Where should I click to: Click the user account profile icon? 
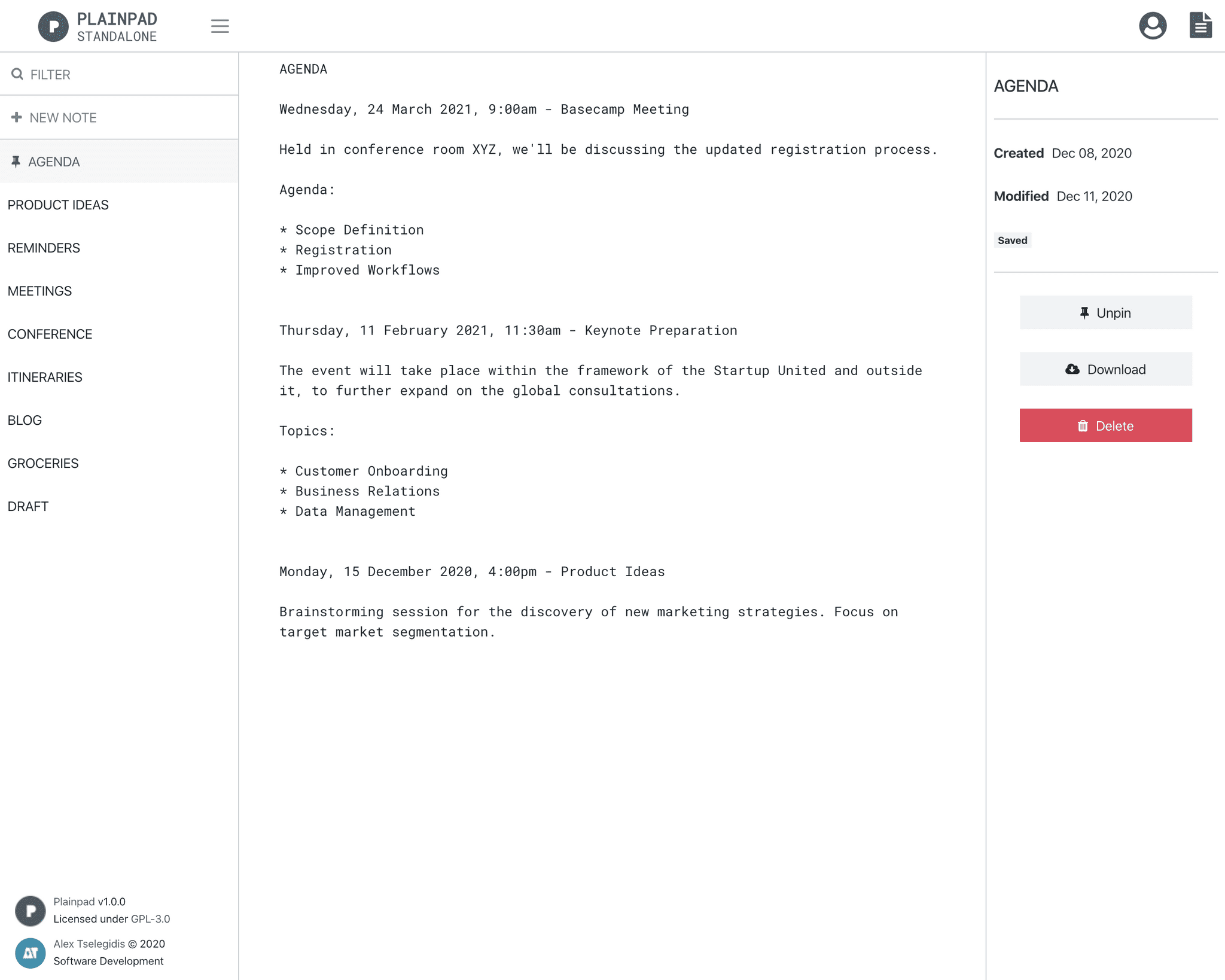(1153, 25)
